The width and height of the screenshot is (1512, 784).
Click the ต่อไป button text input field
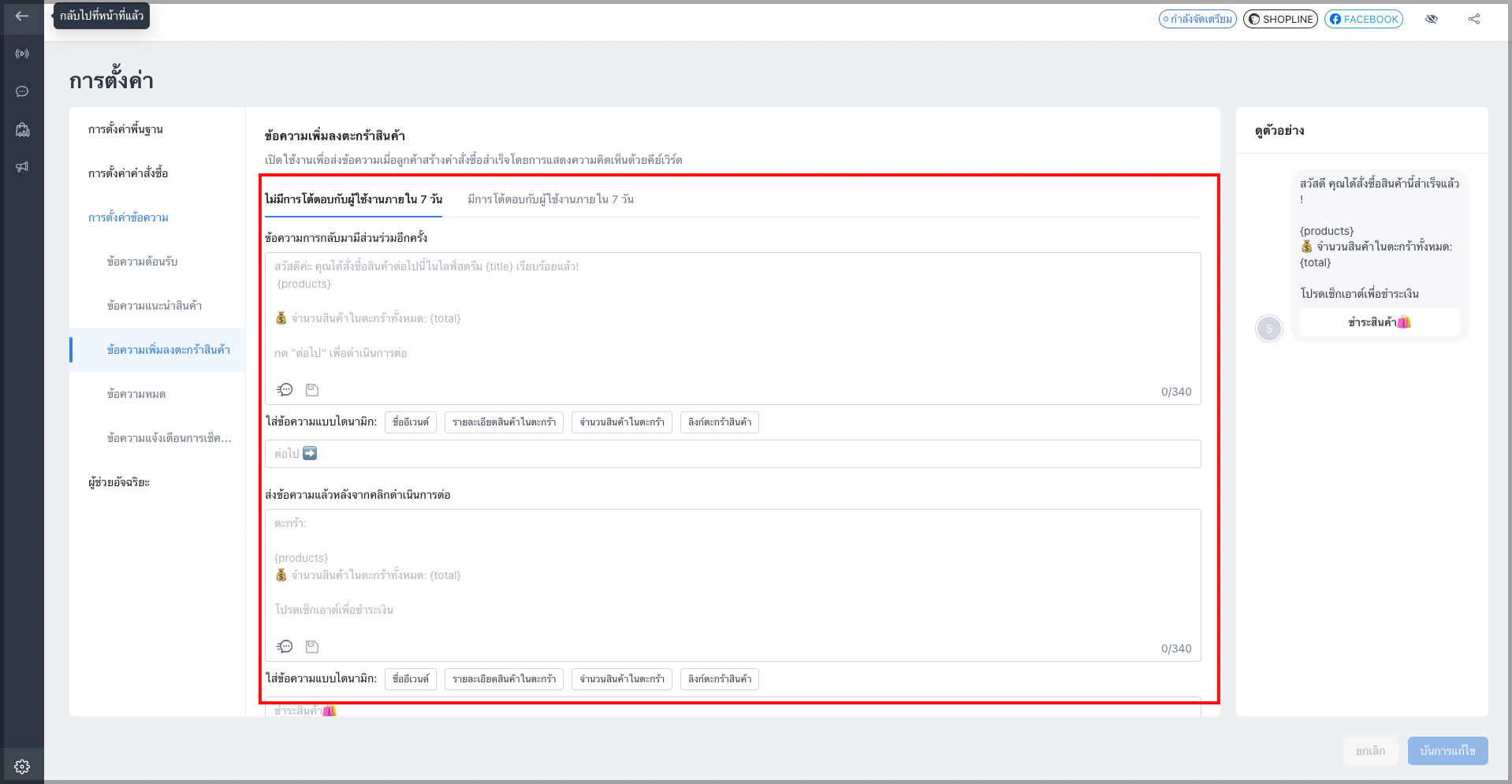732,454
